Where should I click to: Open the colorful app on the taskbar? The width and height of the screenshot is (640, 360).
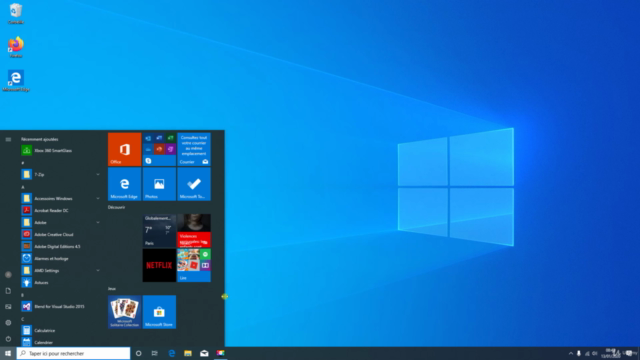point(220,353)
